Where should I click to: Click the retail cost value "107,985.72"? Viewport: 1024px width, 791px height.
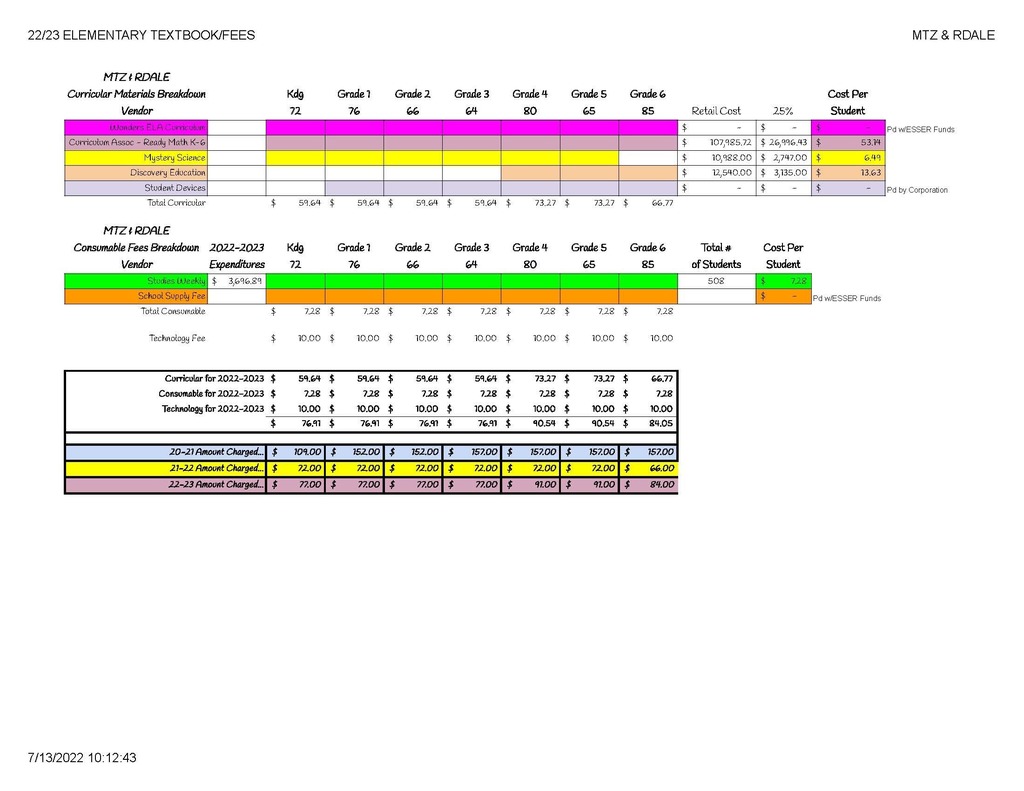click(730, 142)
